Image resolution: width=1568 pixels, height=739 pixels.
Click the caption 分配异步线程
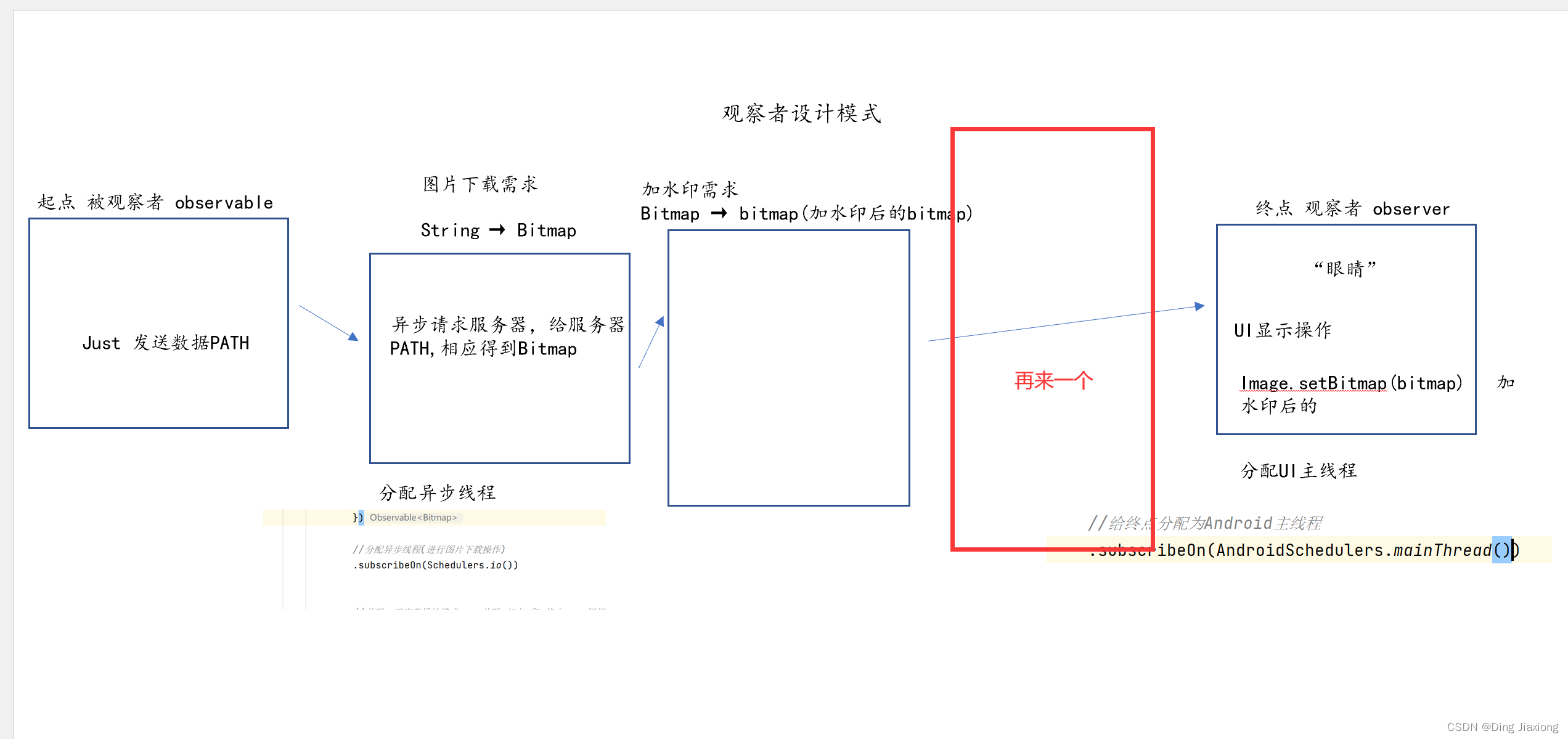coord(437,492)
